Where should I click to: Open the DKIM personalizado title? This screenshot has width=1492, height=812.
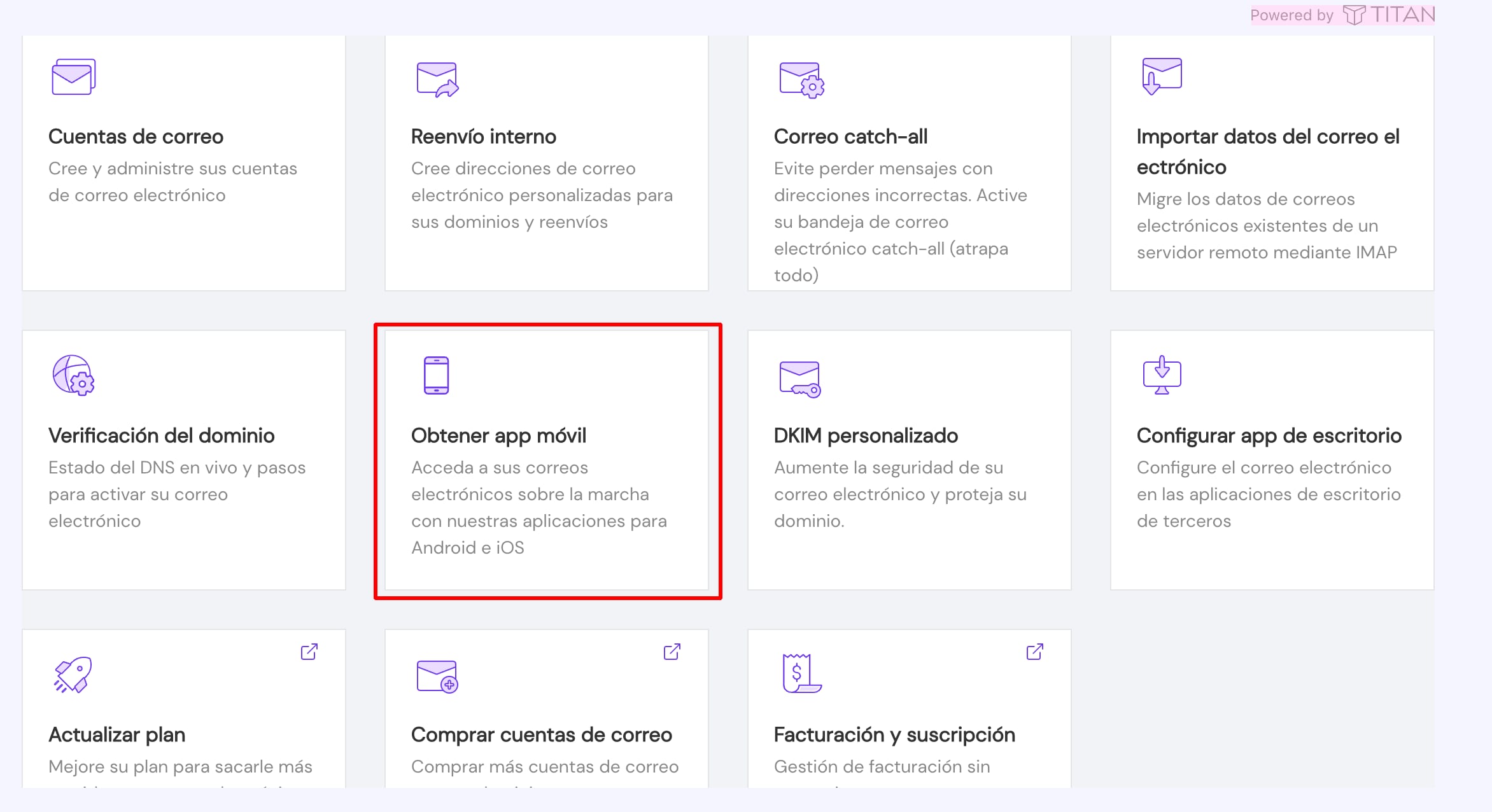pos(866,435)
